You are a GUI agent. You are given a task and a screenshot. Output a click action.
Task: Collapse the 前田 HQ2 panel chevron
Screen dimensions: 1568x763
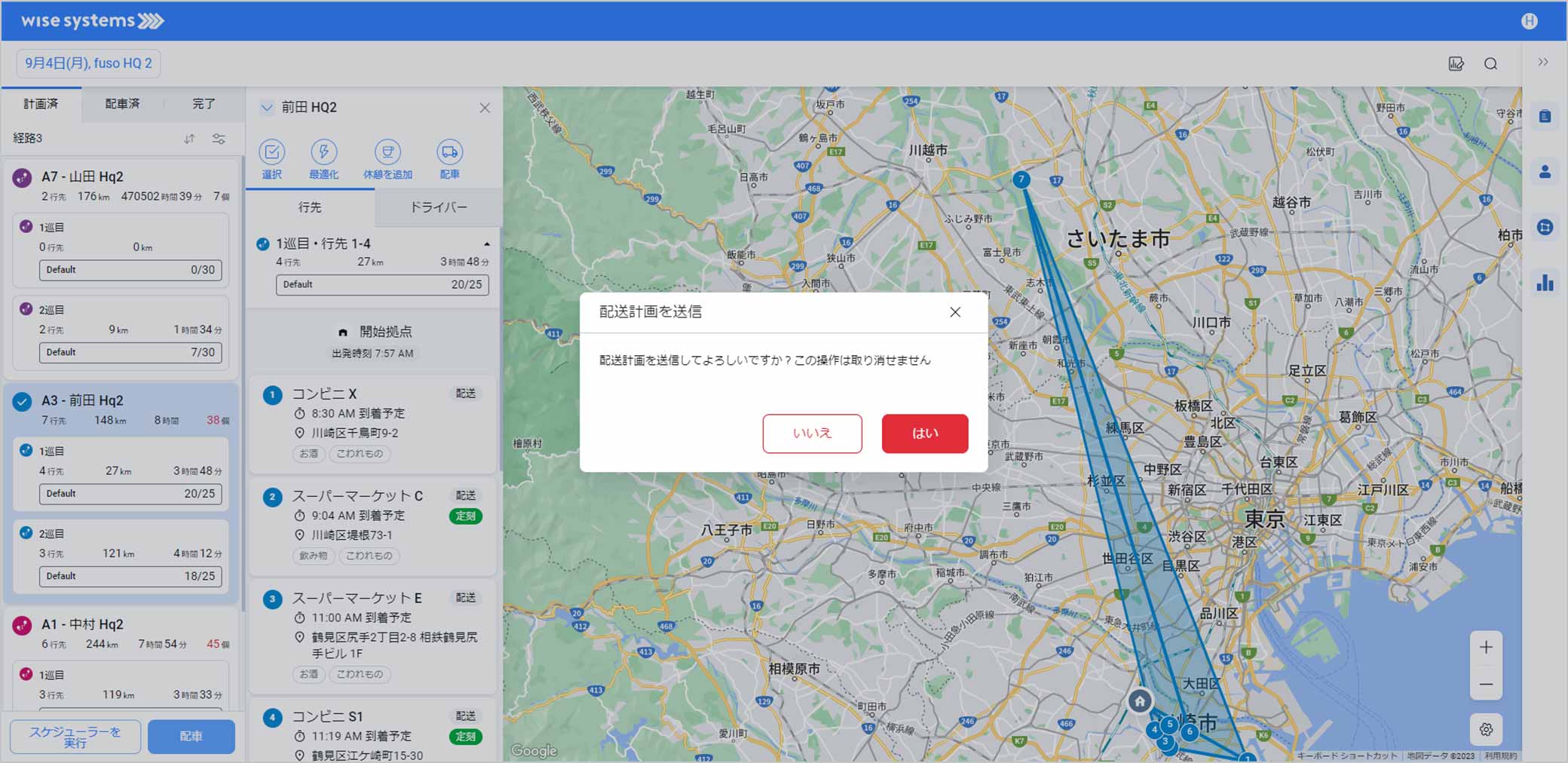tap(266, 108)
